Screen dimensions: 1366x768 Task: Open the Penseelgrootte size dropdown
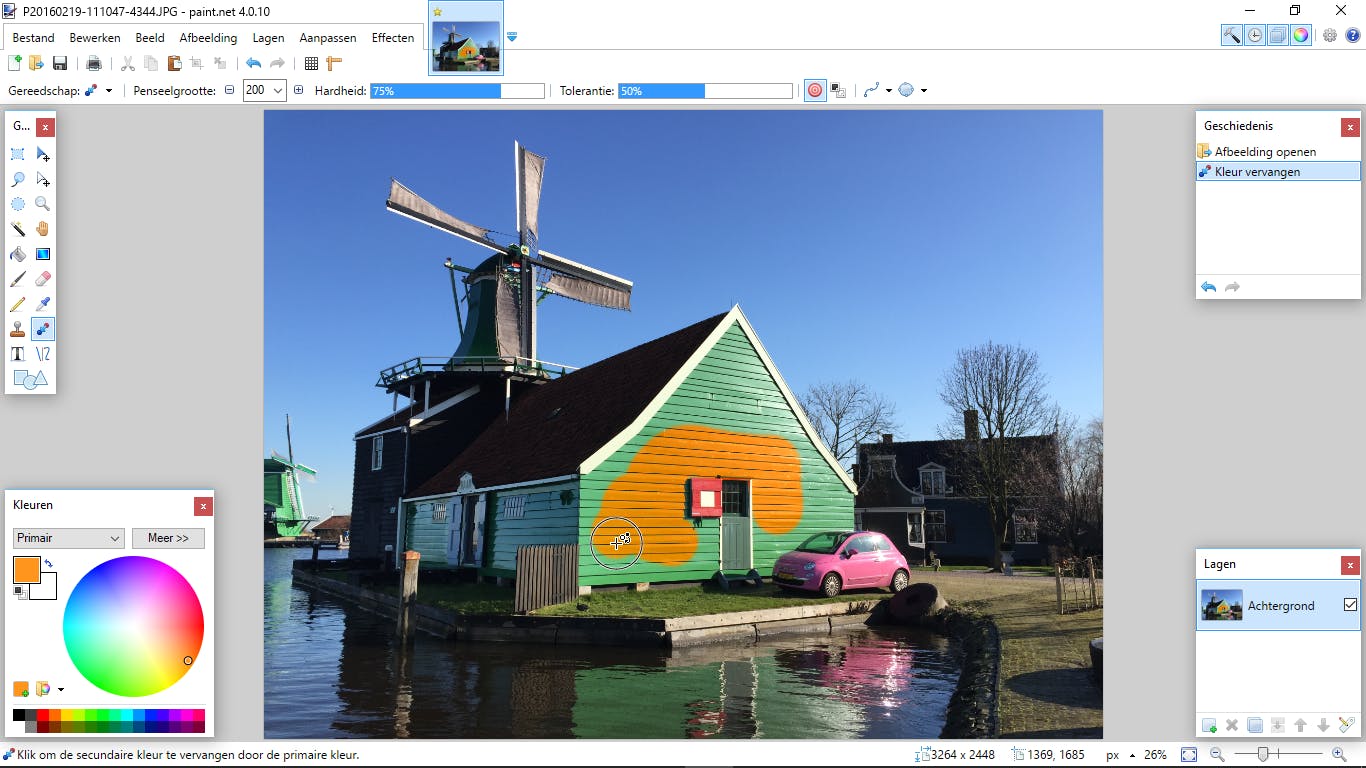tap(278, 90)
